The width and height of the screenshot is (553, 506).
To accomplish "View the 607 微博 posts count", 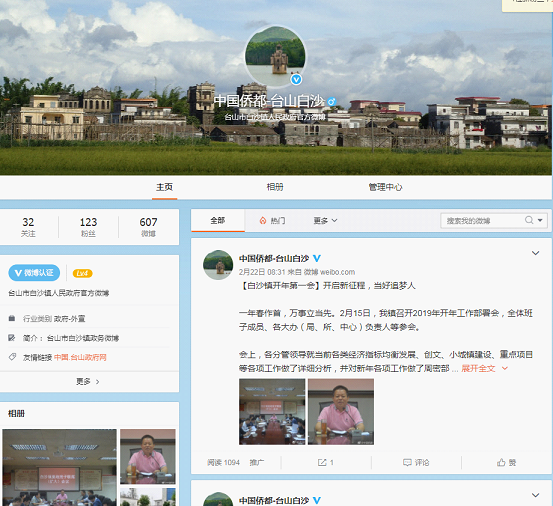I will pyautogui.click(x=148, y=227).
